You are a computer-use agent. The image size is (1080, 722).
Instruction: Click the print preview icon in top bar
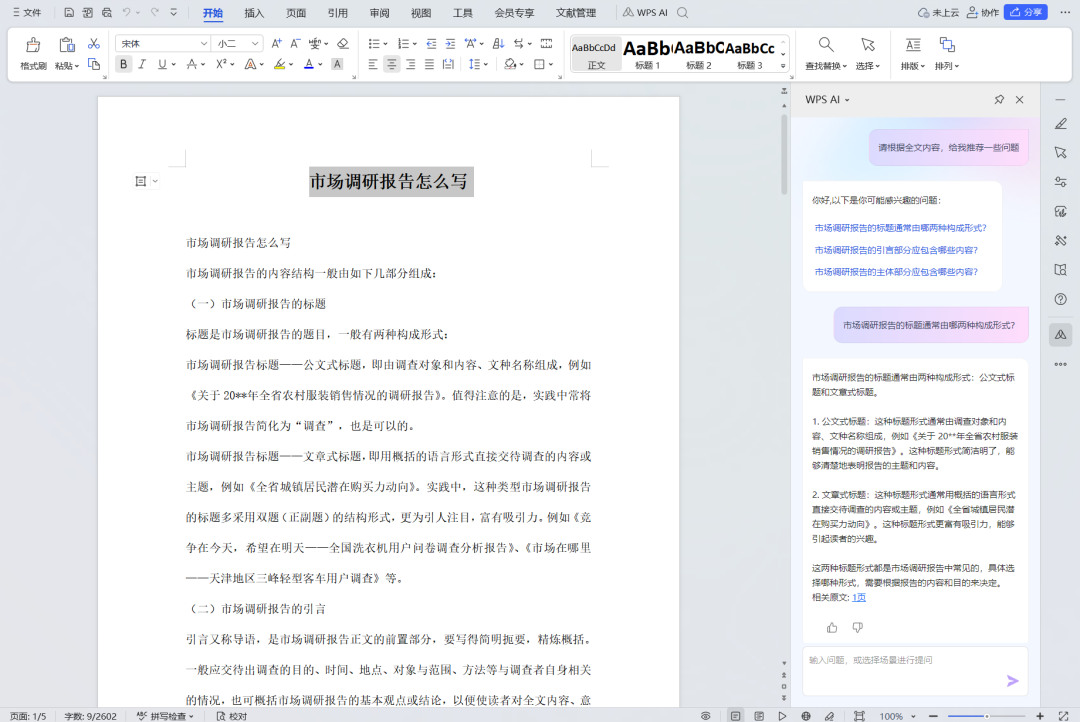(107, 12)
